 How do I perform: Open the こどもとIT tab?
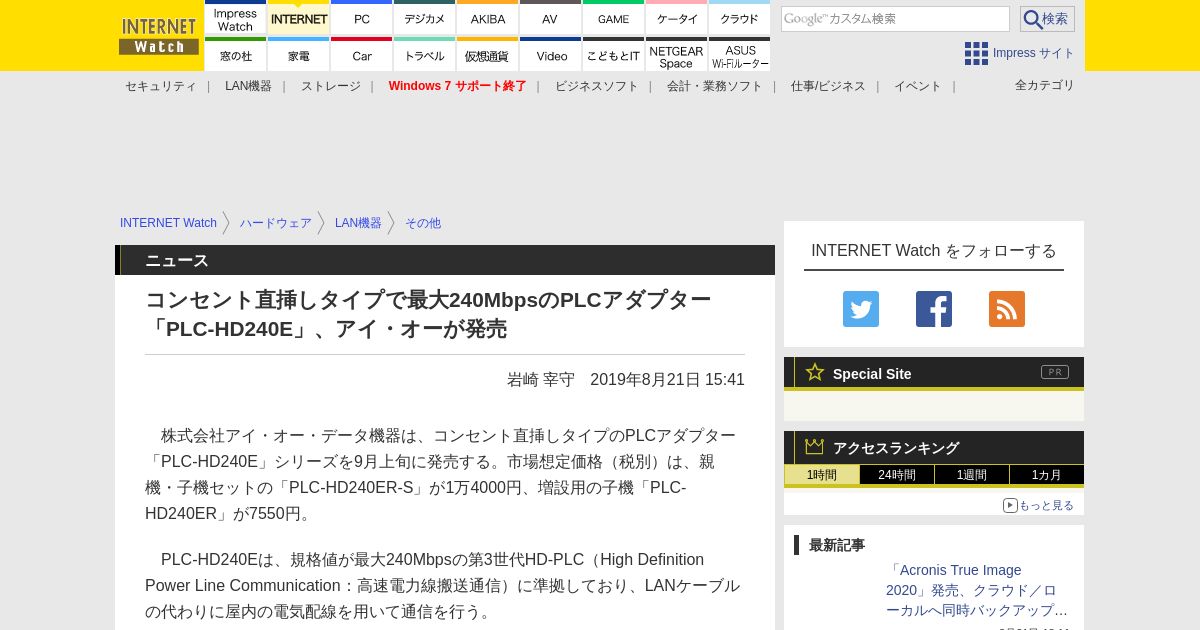(x=613, y=54)
